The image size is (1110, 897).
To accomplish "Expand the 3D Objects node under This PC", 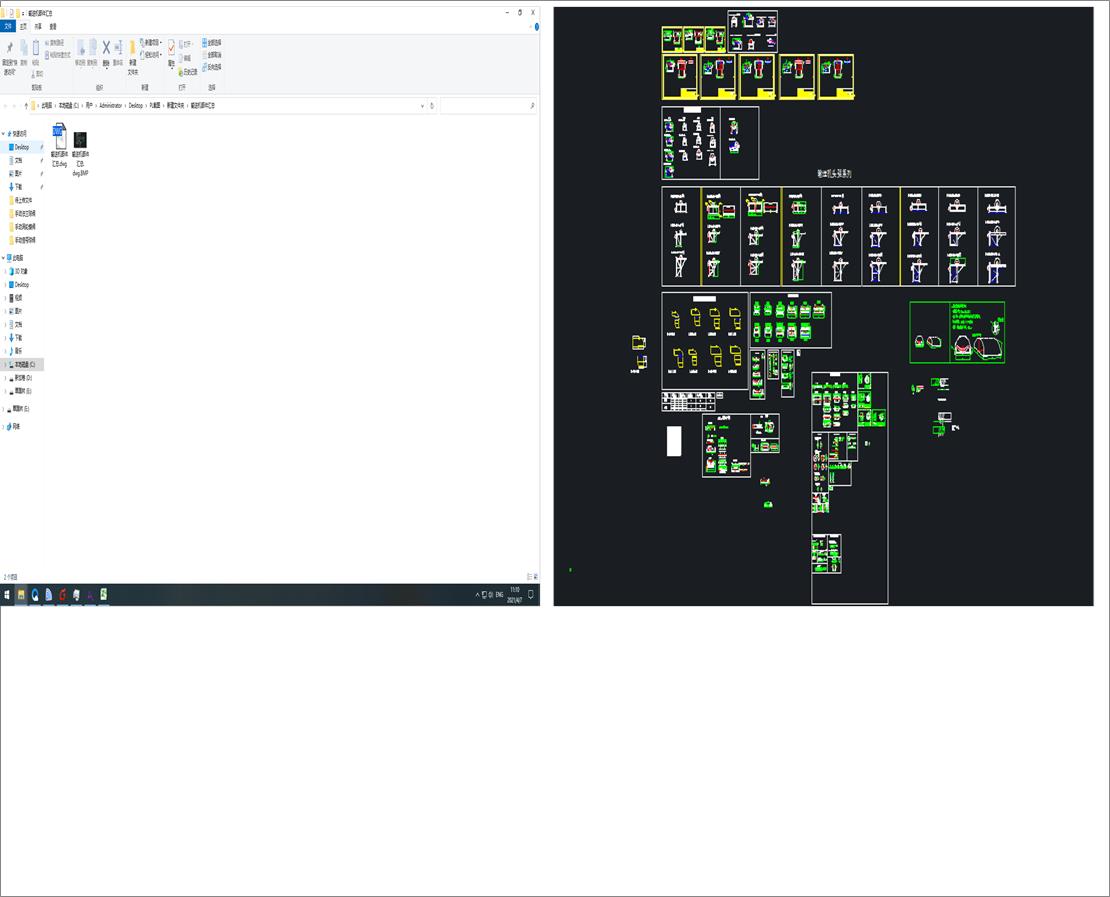I will (6, 271).
